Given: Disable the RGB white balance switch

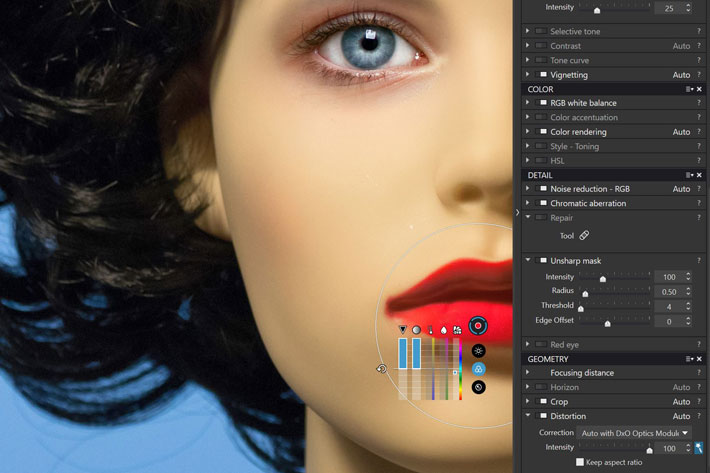Looking at the screenshot, I should [541, 103].
